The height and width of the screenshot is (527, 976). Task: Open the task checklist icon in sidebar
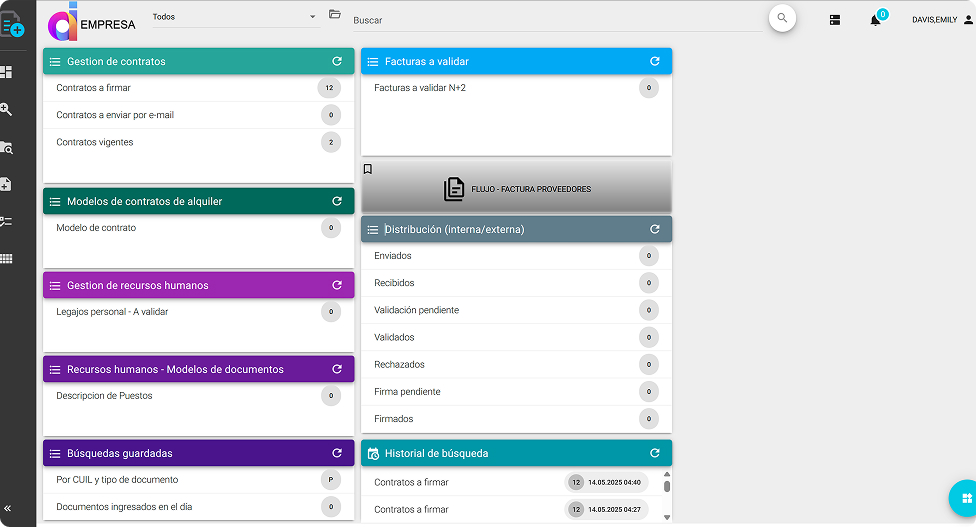tap(6, 221)
